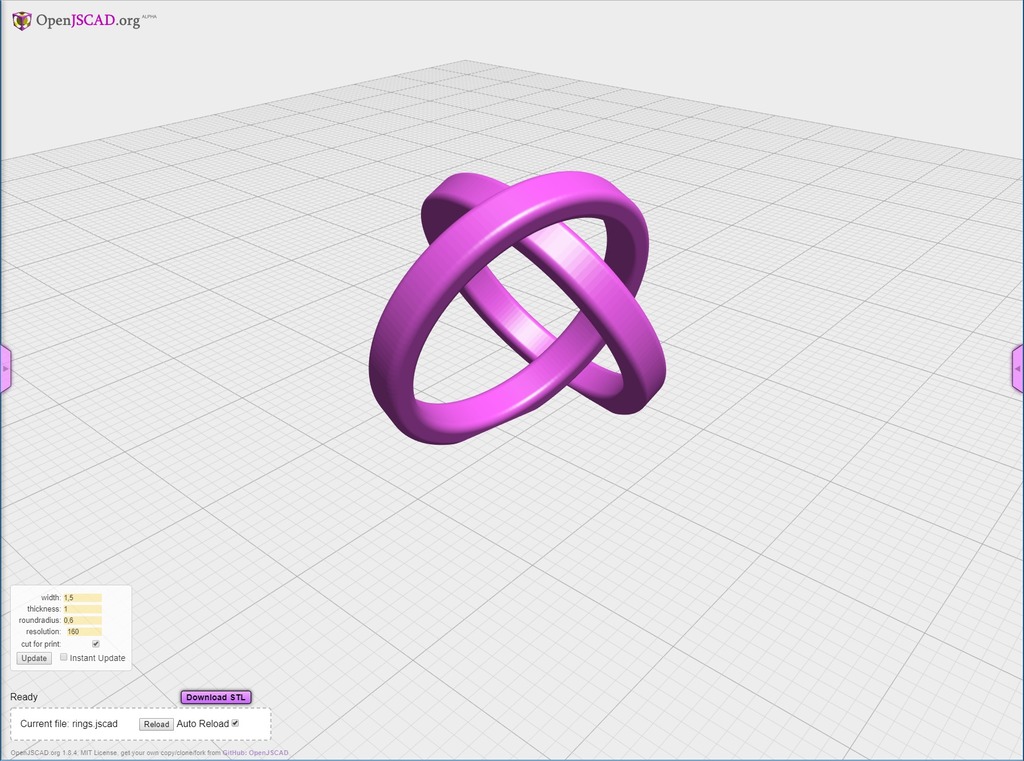This screenshot has width=1024, height=761.
Task: Expand the left side panel arrow
Action: pos(5,369)
